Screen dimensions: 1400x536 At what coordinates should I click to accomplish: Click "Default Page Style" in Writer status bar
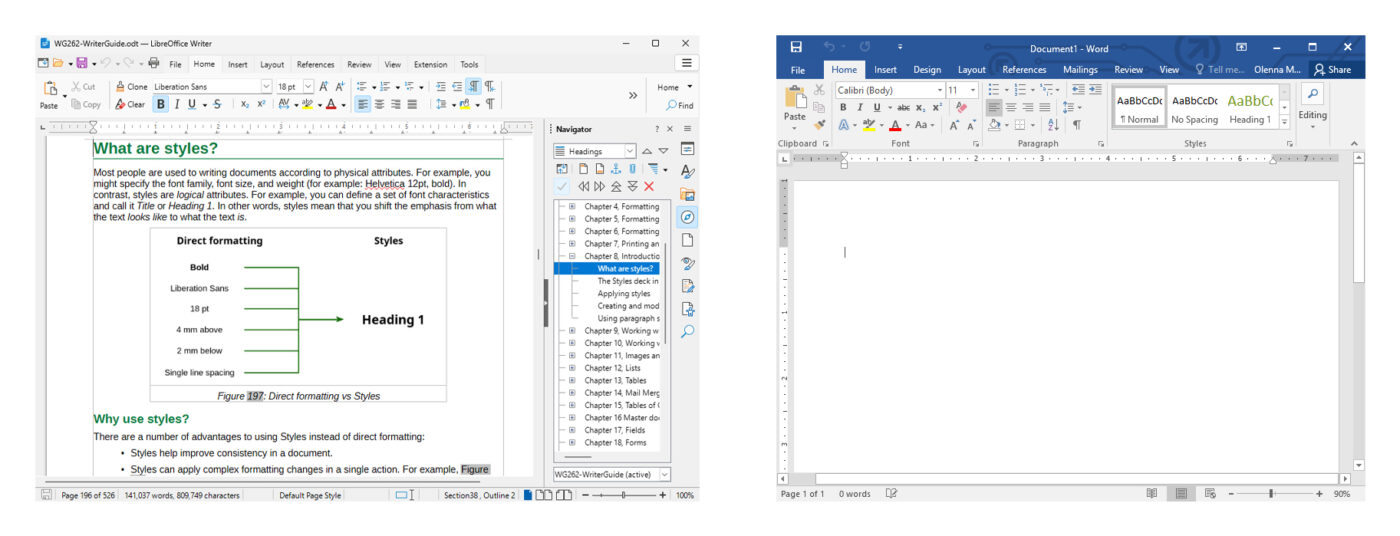point(310,495)
